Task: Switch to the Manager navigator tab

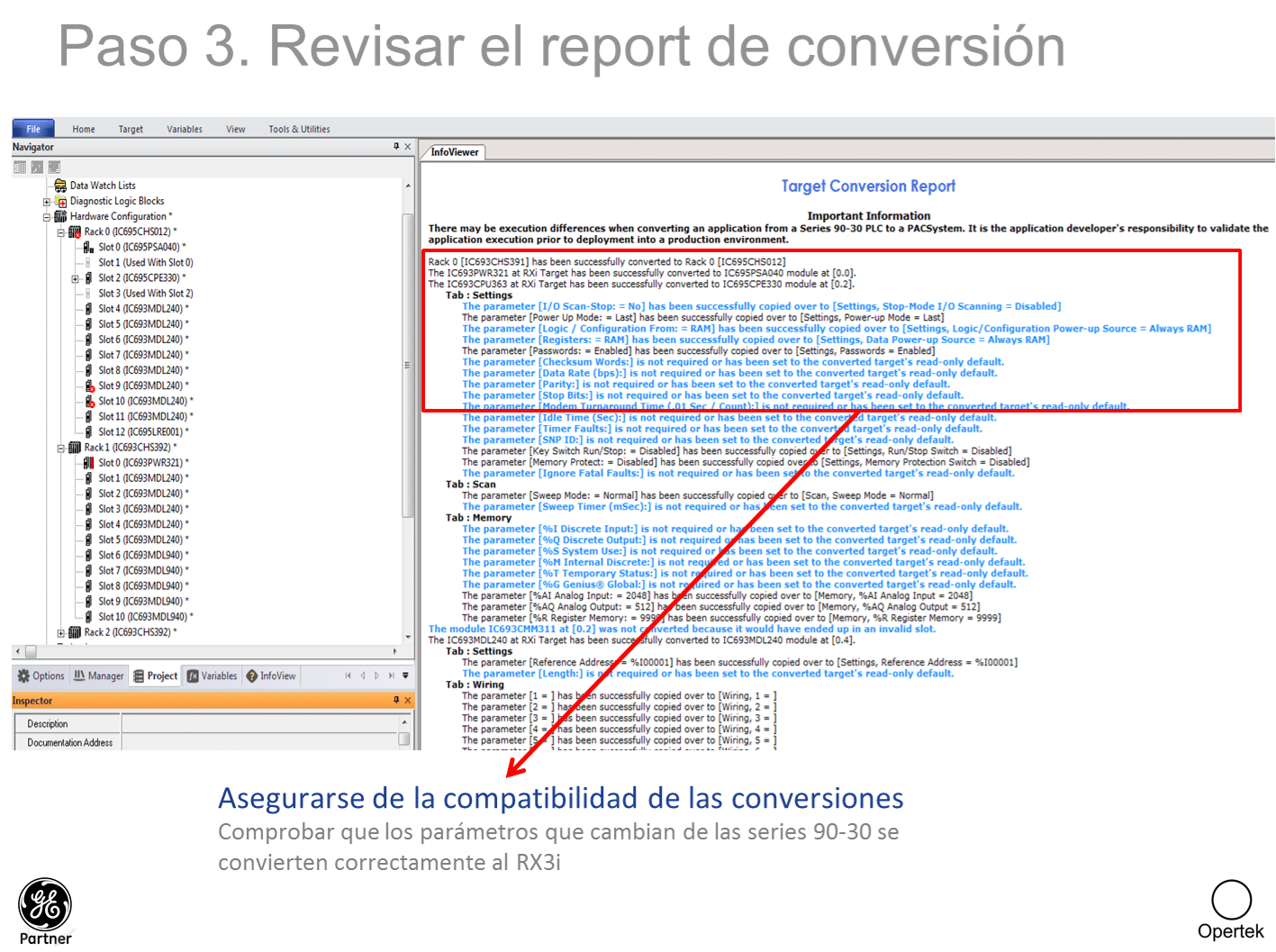Action: 98,675
